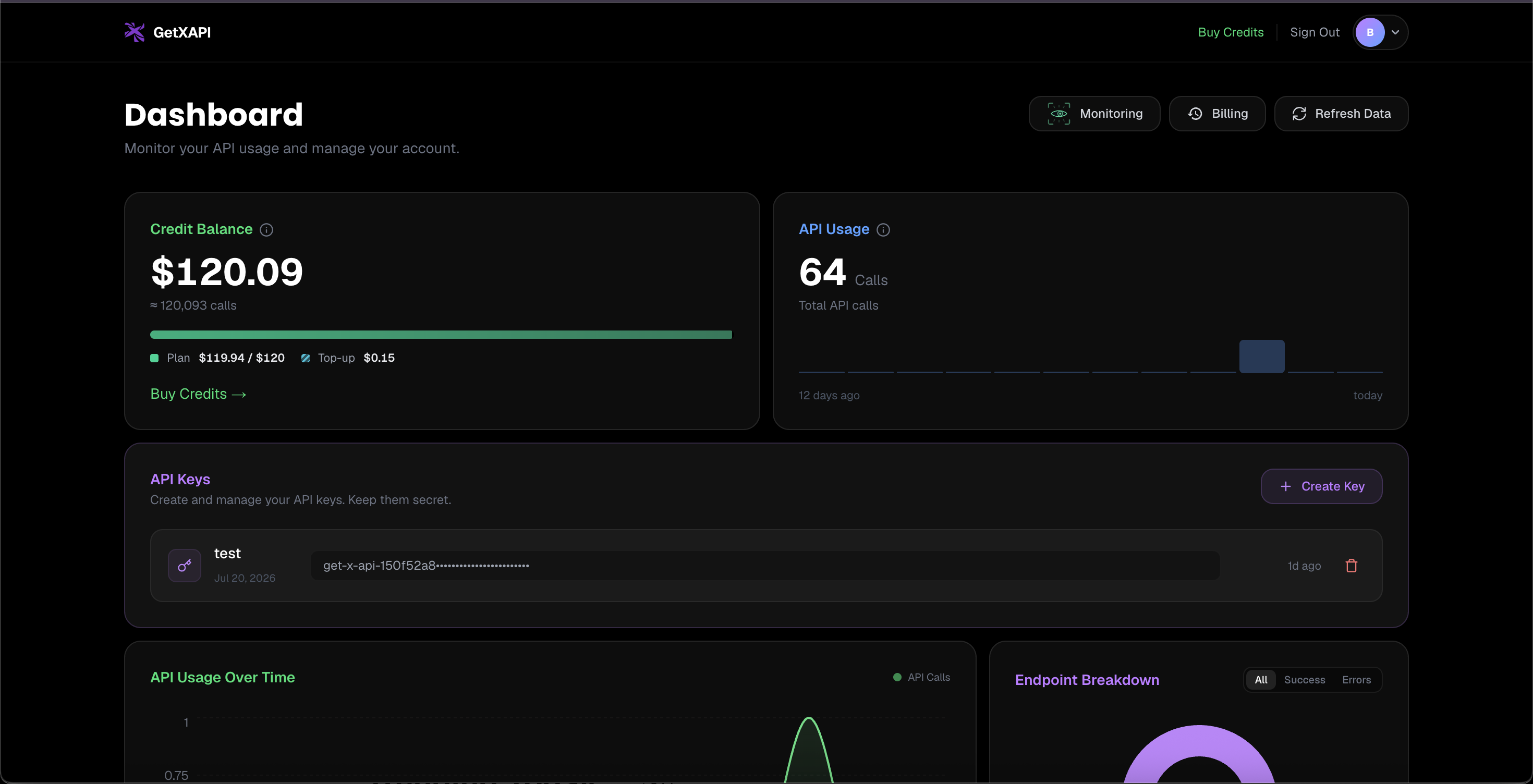The height and width of the screenshot is (784, 1533).
Task: Click the 'Dashboard' page title
Action: (x=214, y=114)
